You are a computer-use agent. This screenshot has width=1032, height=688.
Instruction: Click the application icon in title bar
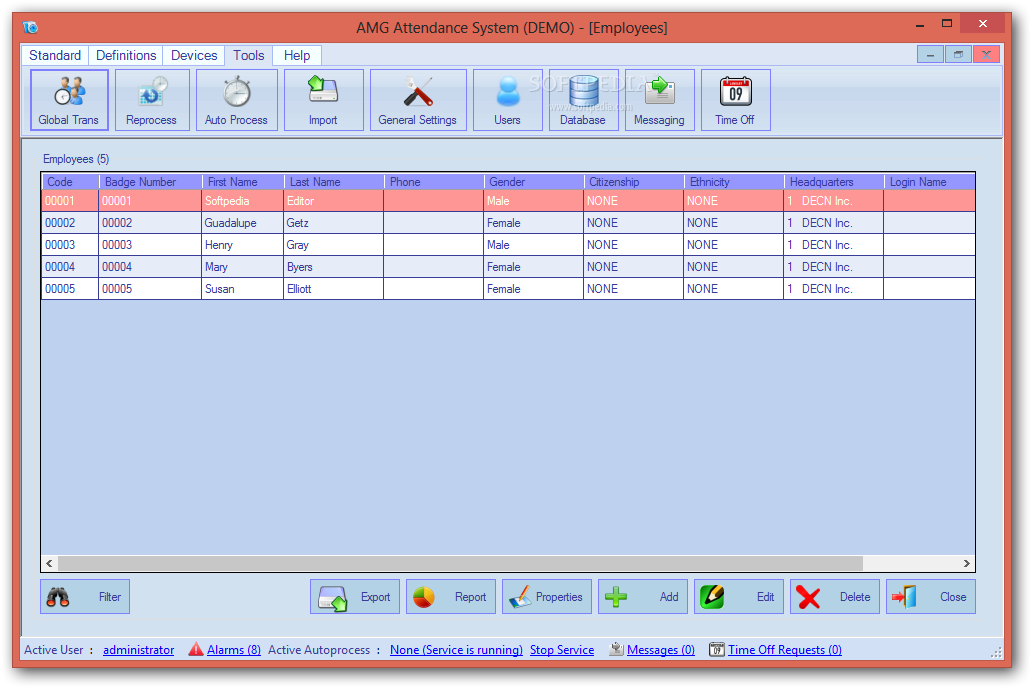point(30,27)
